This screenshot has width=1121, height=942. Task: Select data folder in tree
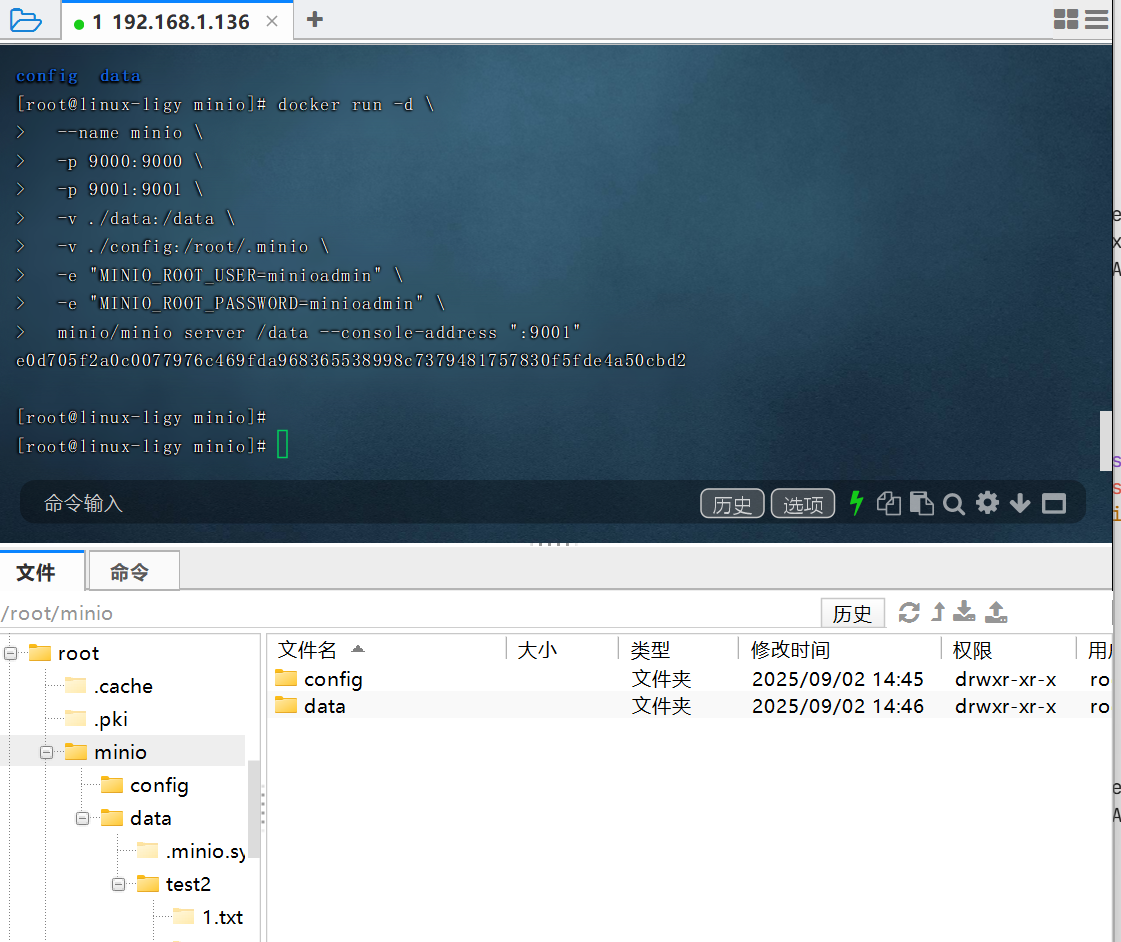pos(137,818)
